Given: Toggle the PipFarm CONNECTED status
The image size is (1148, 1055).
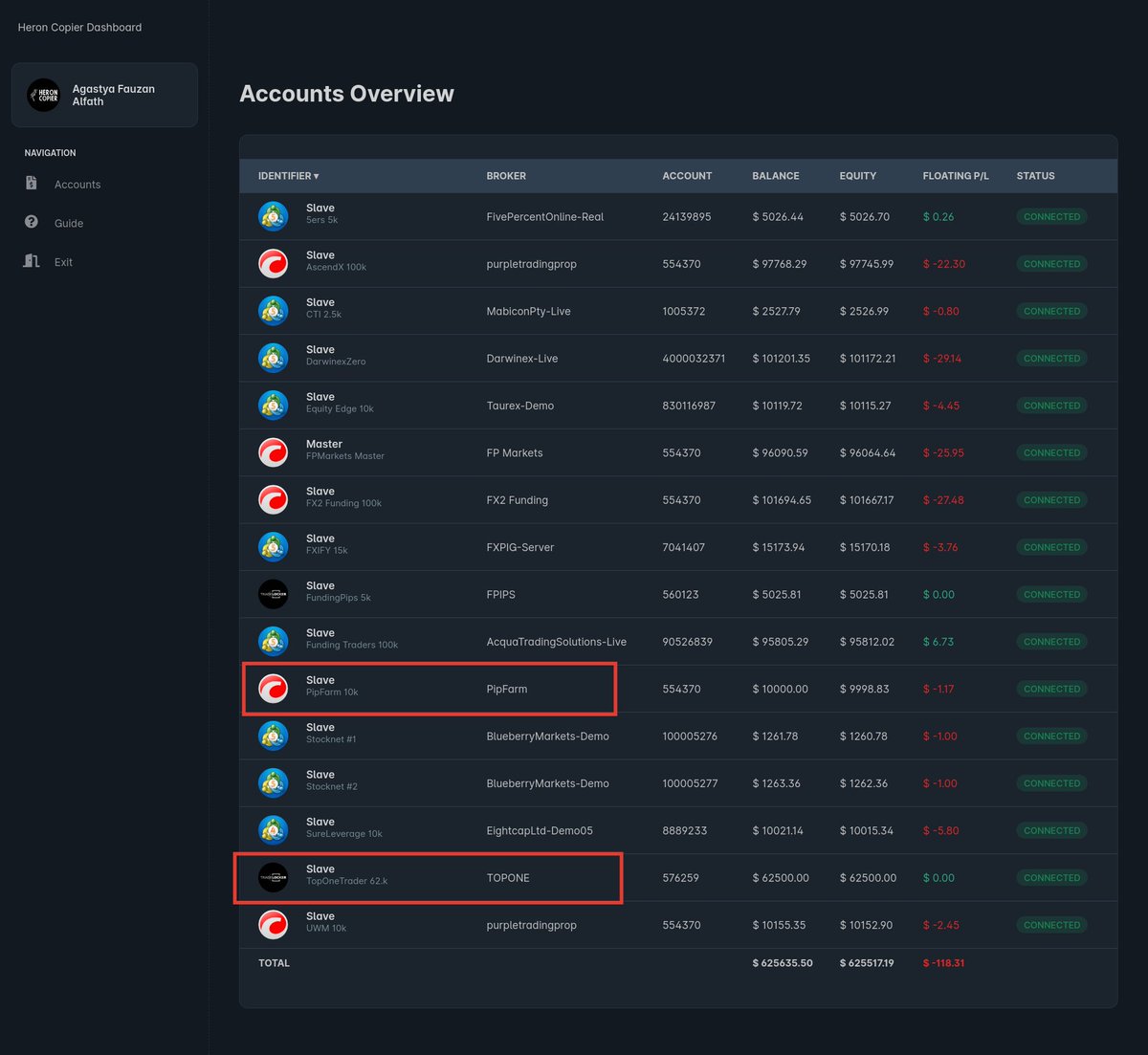Looking at the screenshot, I should click(x=1051, y=688).
